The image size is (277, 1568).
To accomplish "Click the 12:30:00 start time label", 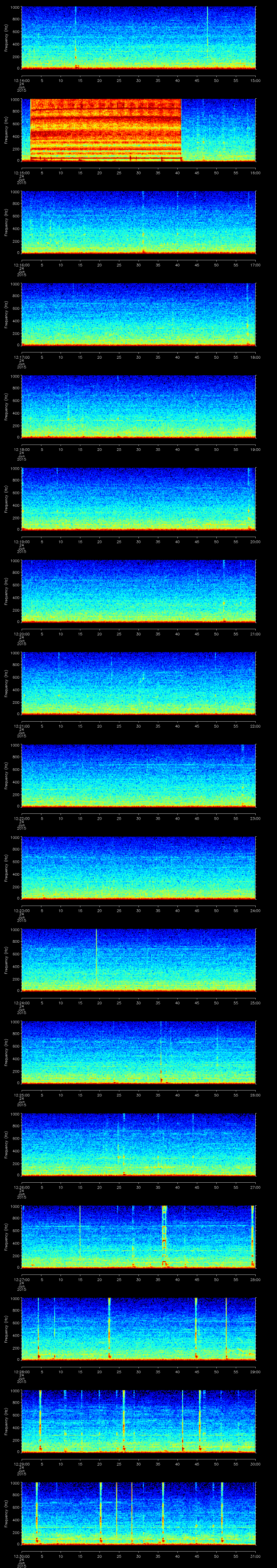I will click(21, 1556).
